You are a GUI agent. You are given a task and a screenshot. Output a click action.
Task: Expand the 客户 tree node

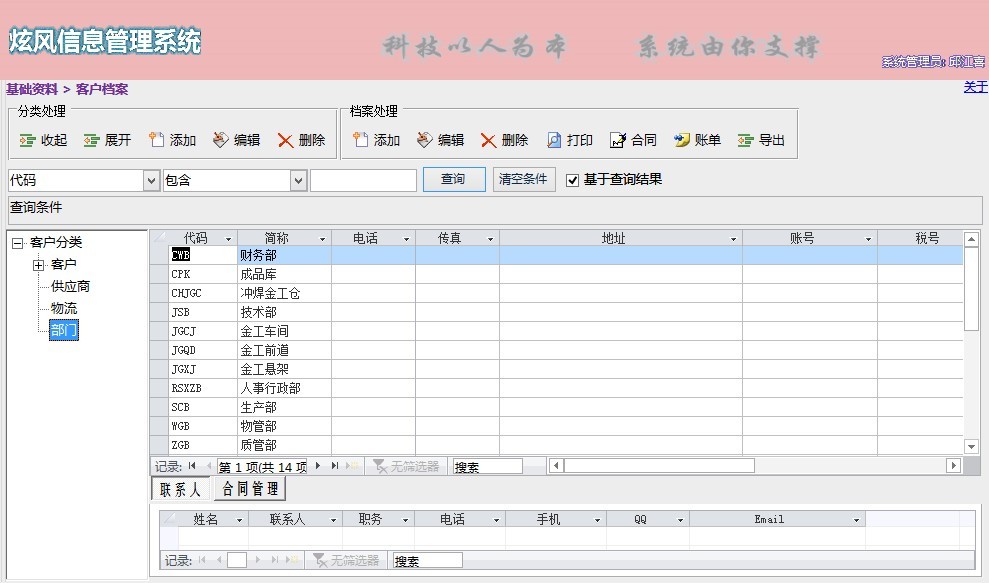click(38, 265)
